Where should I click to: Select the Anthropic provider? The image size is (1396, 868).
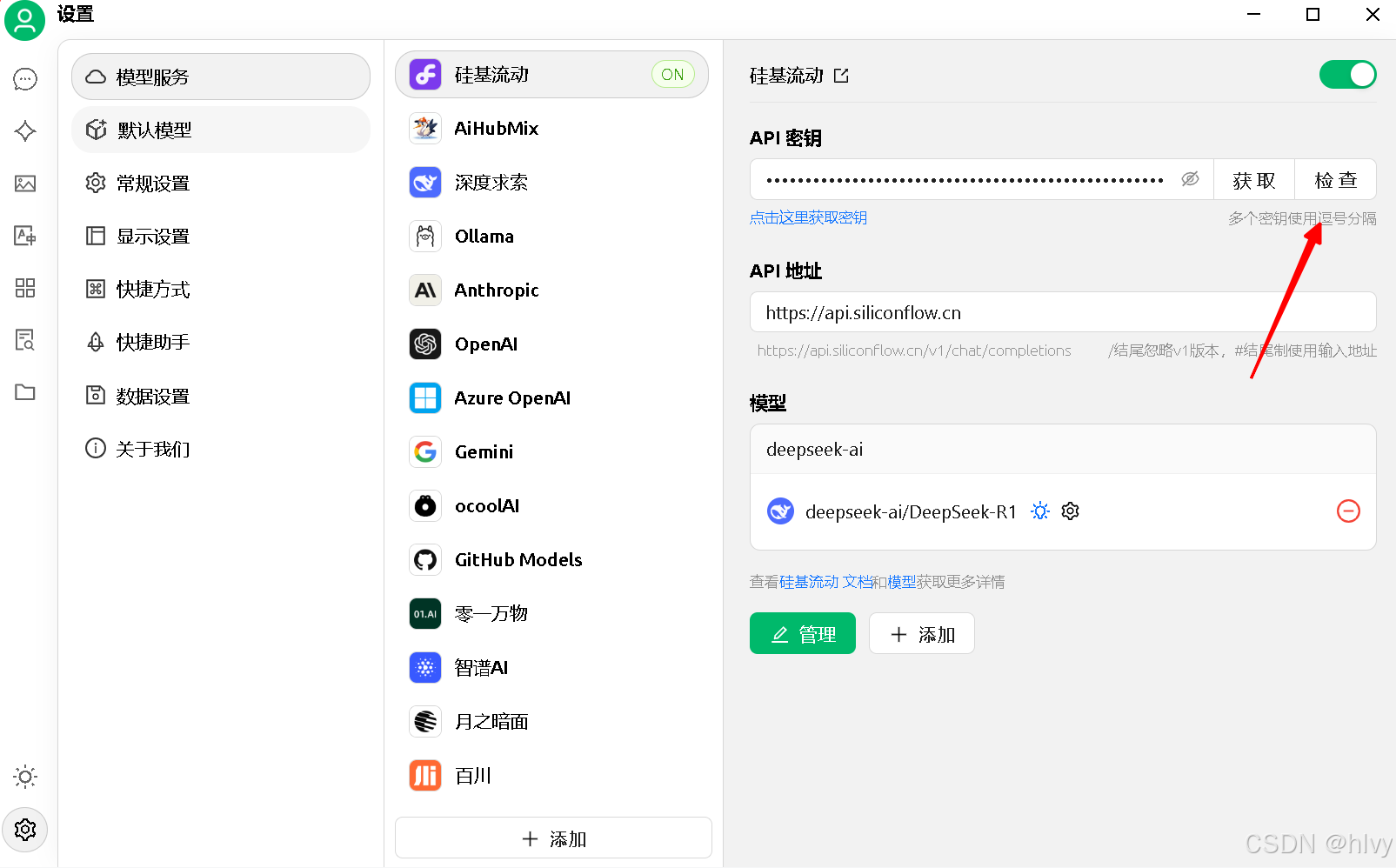[551, 290]
